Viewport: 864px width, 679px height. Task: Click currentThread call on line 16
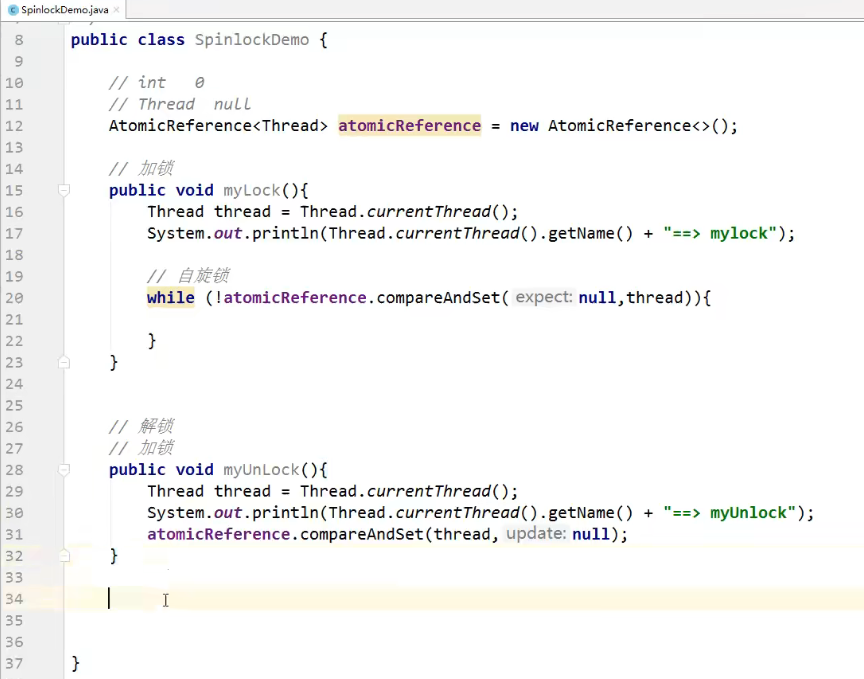(x=429, y=212)
